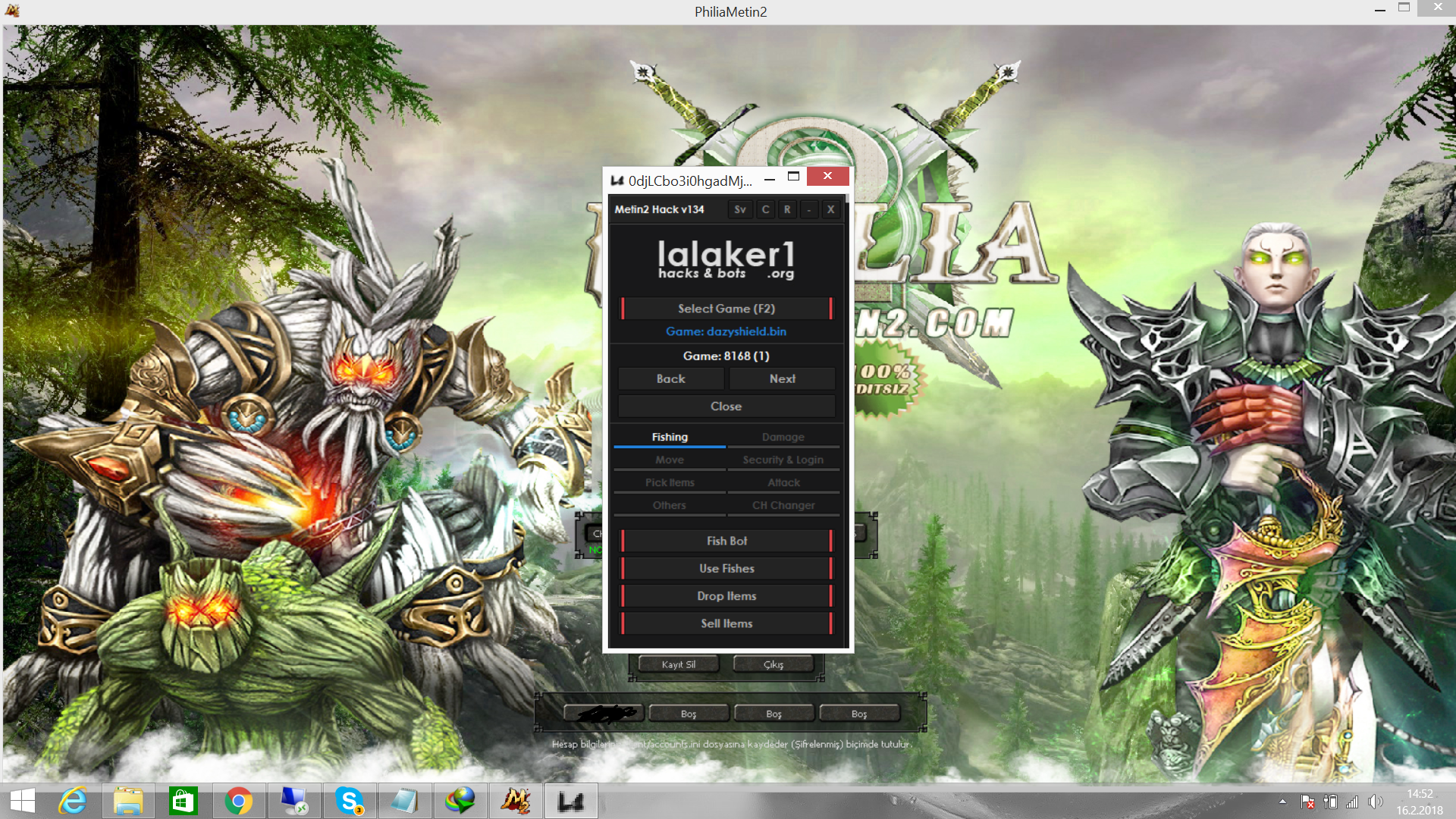Image resolution: width=1456 pixels, height=819 pixels.
Task: Click the Close game button
Action: click(726, 406)
